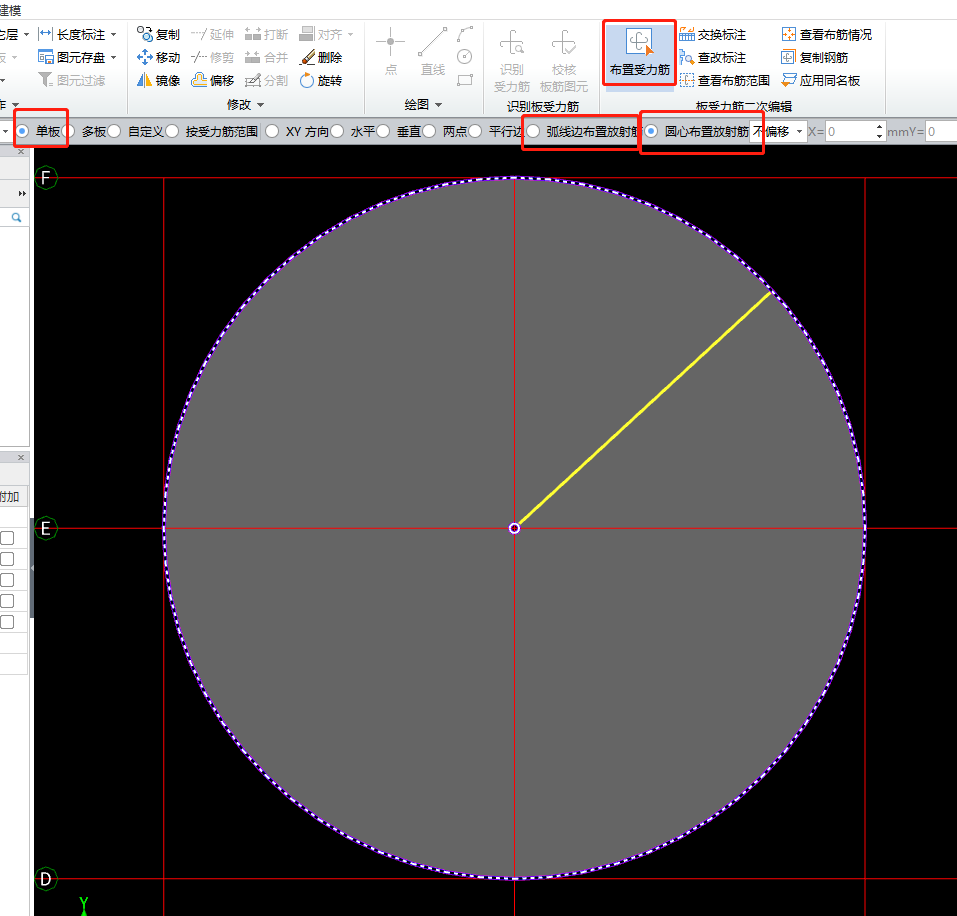957x916 pixels.
Task: Select the 旋转 (rotate) tool
Action: [321, 81]
